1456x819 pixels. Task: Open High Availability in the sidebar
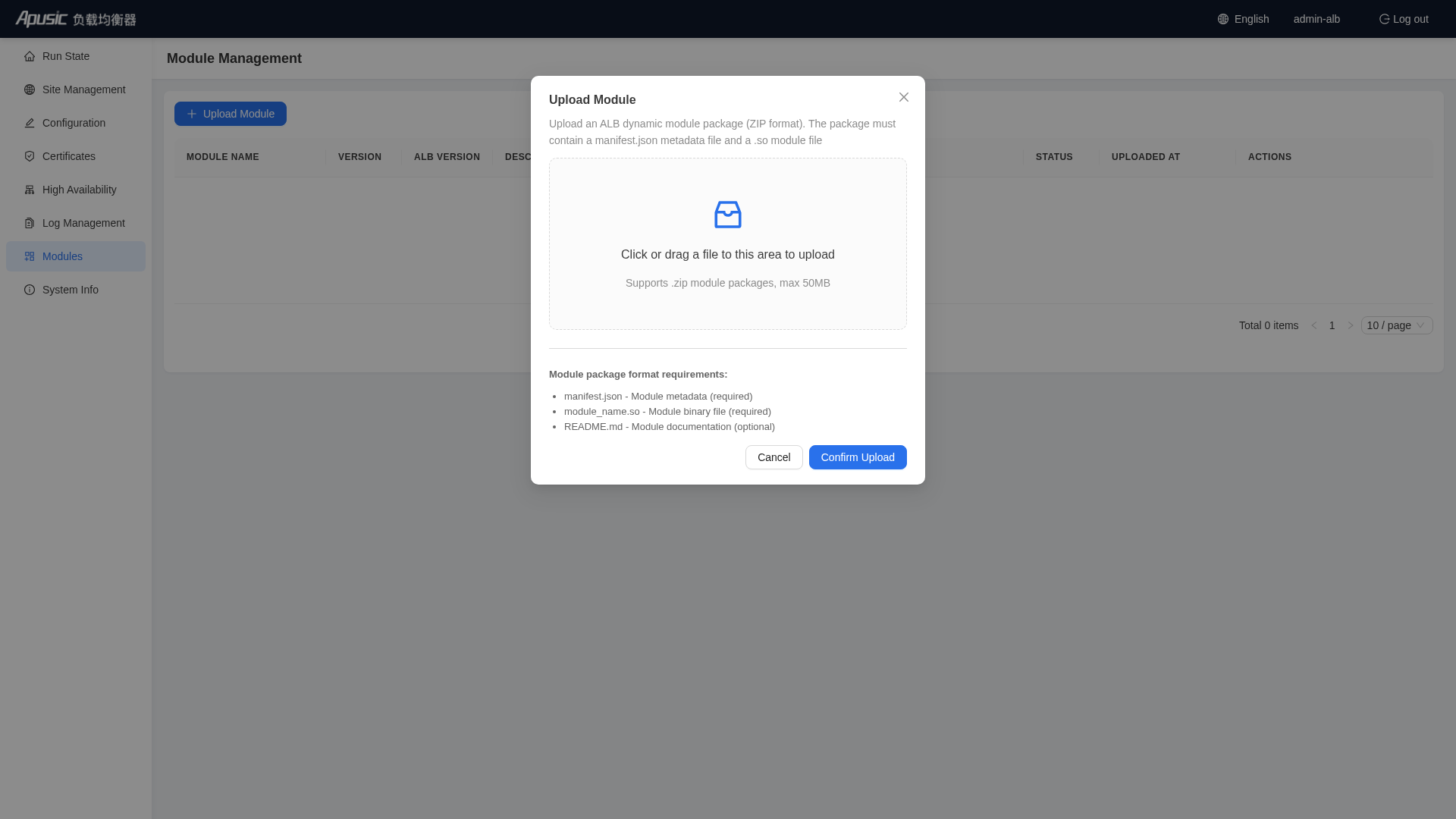[76, 190]
